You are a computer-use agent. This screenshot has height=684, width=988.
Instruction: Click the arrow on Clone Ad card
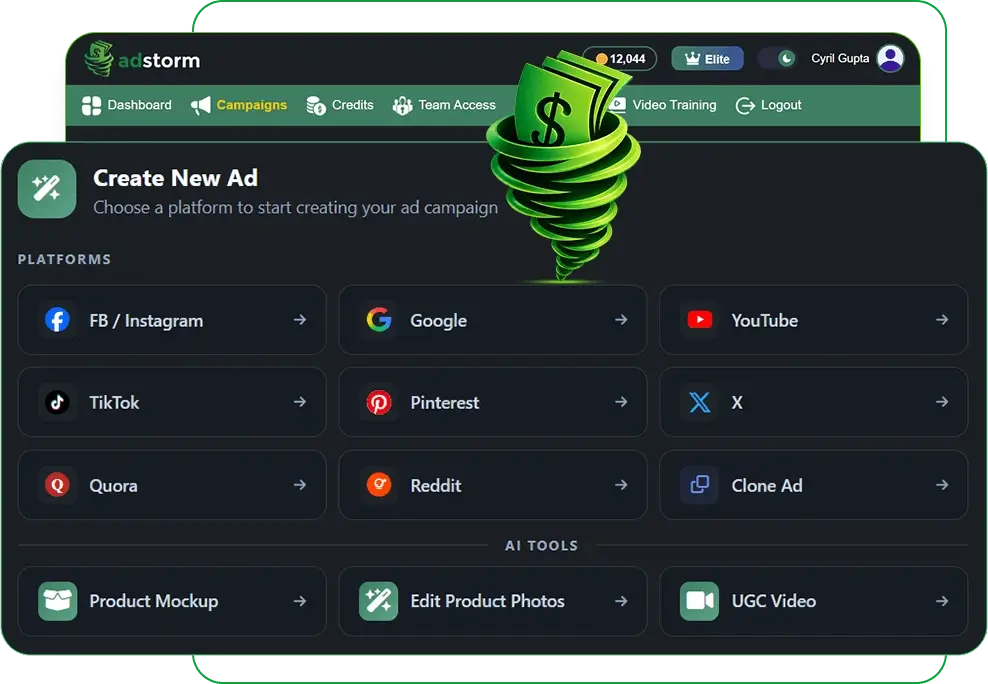[942, 485]
